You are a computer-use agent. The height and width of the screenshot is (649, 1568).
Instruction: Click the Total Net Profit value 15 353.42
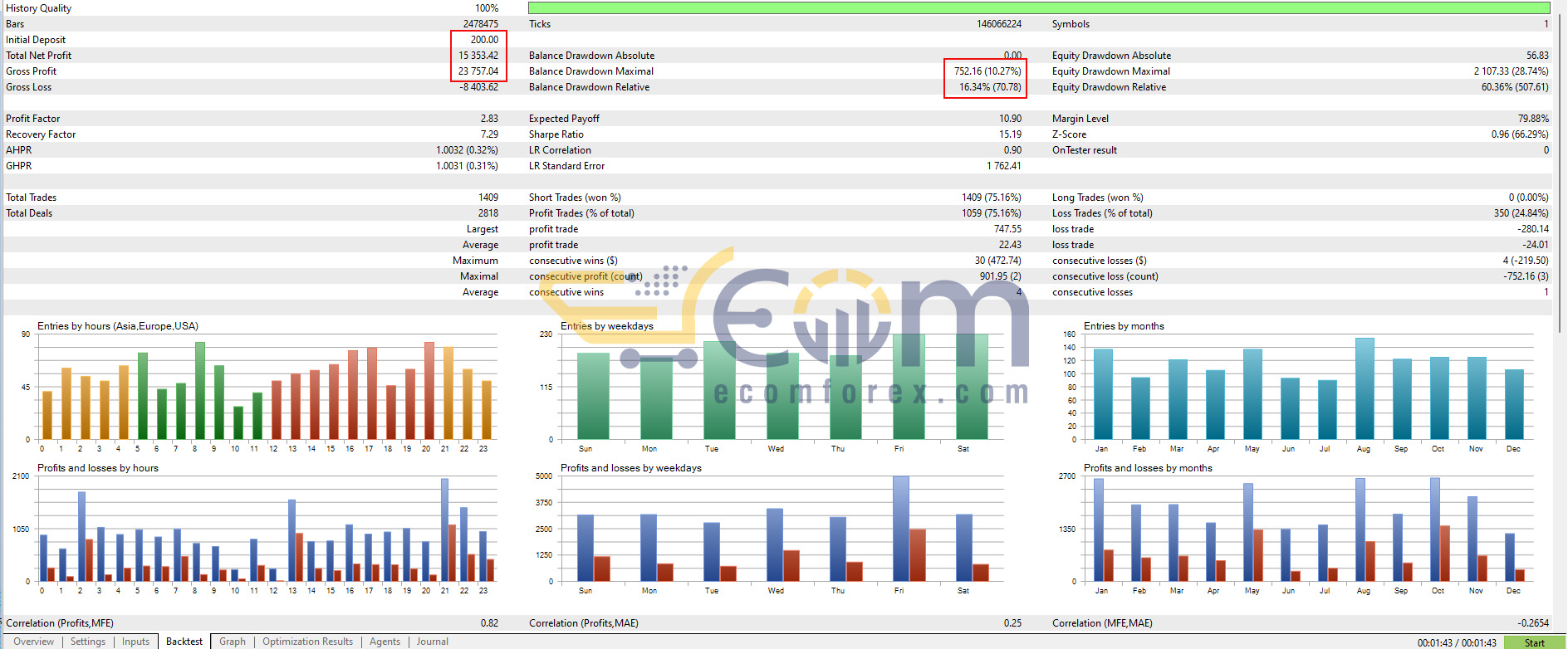478,56
